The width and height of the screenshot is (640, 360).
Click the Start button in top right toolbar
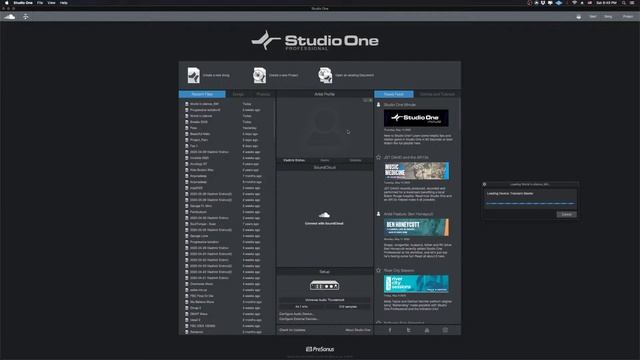593,17
